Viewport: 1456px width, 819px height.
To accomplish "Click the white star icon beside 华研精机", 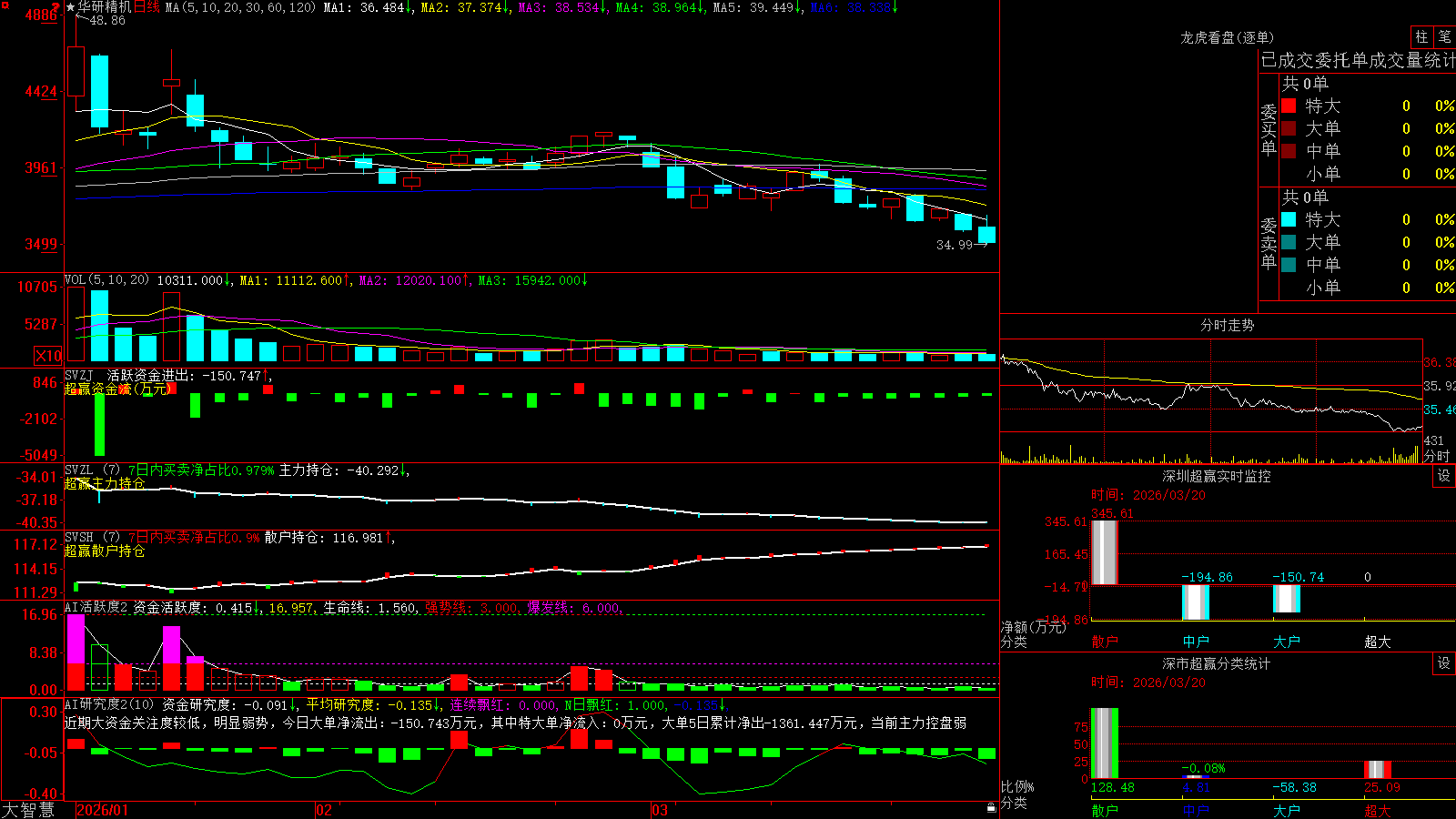I will (x=70, y=7).
